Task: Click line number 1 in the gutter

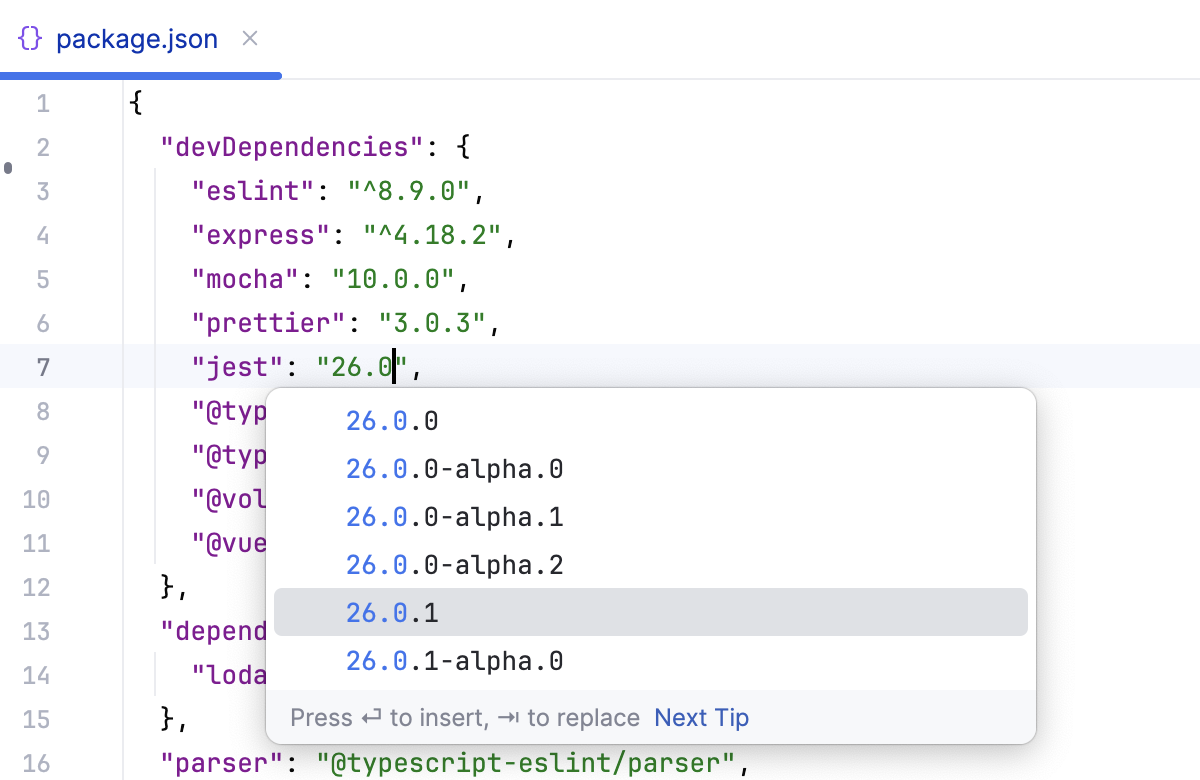Action: point(42,102)
